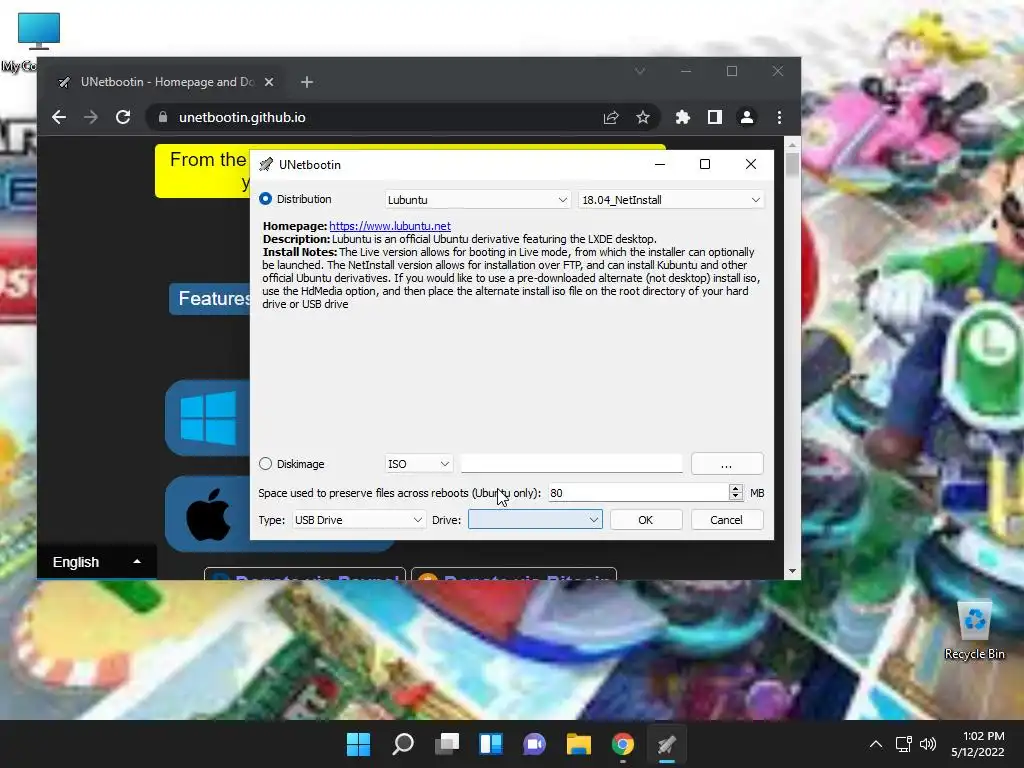Reload the unetbootin.github.io page
This screenshot has height=768, width=1024.
[123, 117]
